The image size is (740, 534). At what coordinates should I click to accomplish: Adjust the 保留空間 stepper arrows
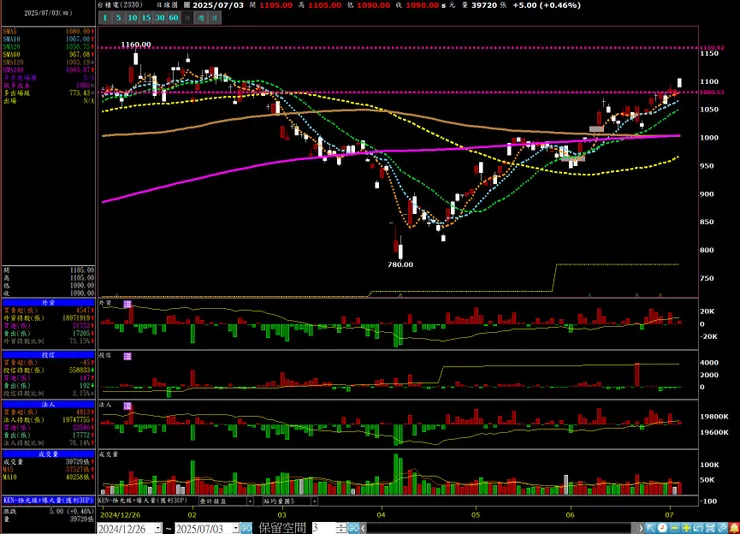point(341,528)
